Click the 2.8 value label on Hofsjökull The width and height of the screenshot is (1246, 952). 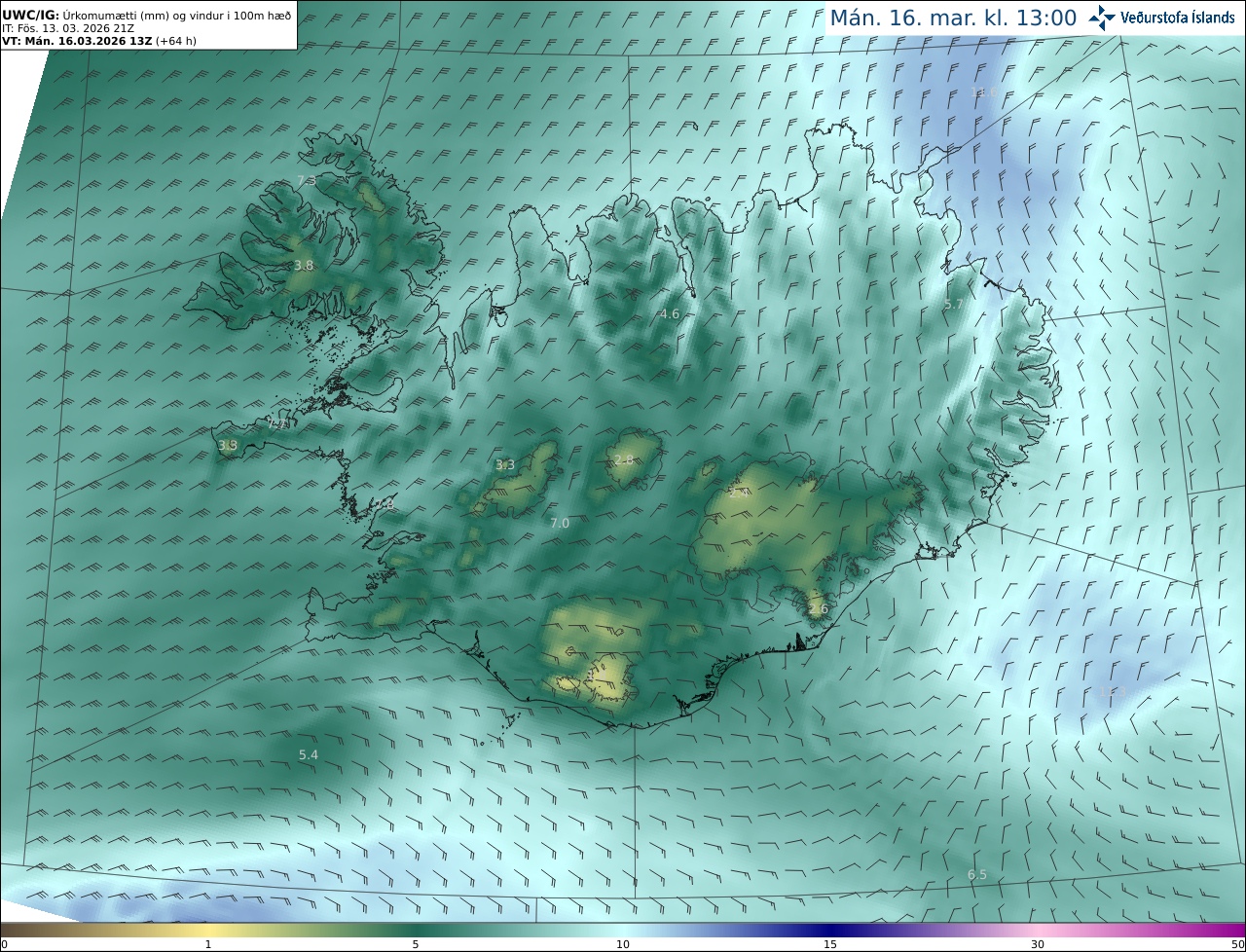[x=623, y=459]
